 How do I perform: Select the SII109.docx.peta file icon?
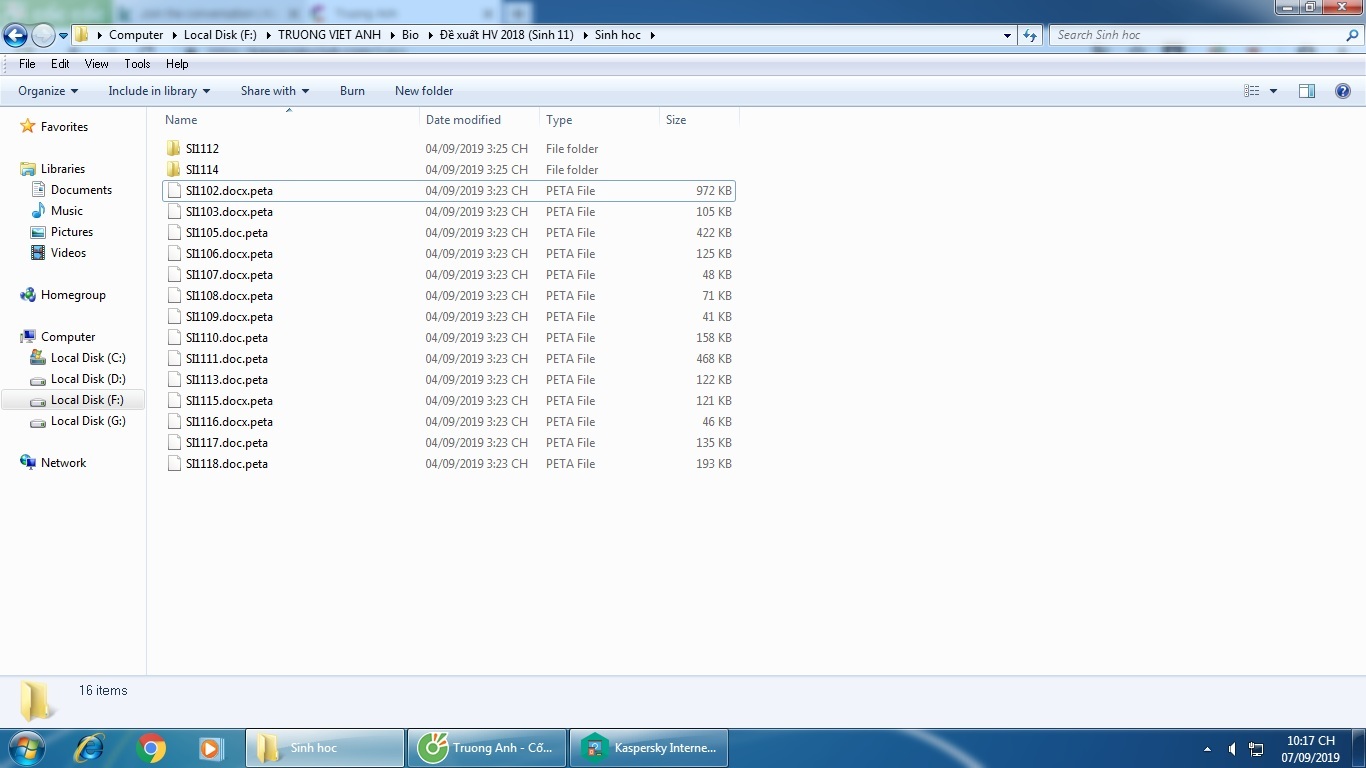(174, 317)
